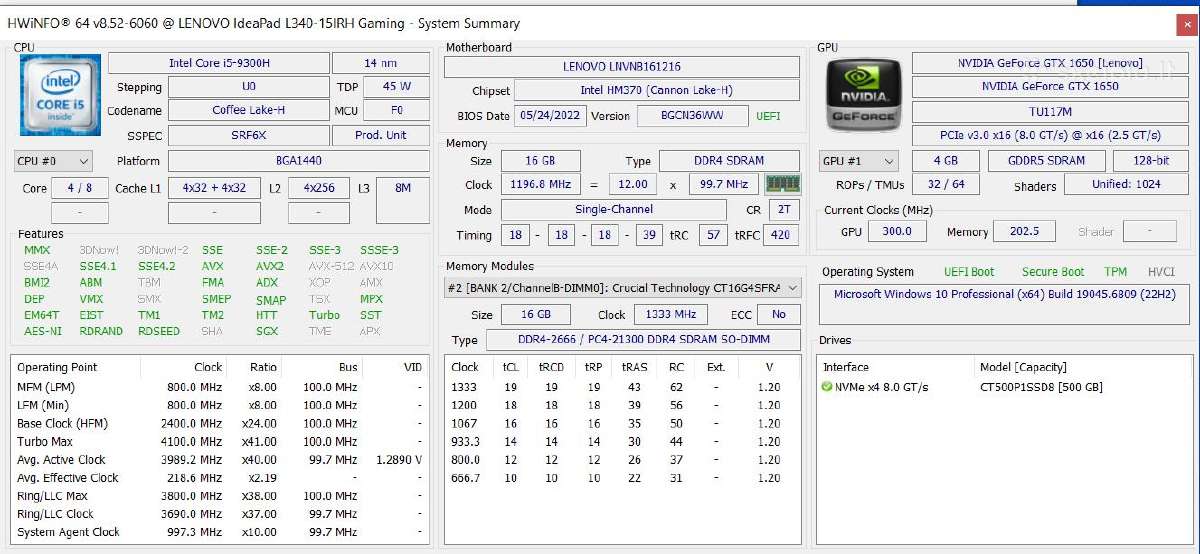Click the ROPs / TMUs value 32 / 64
This screenshot has height=554, width=1200.
pyautogui.click(x=945, y=185)
